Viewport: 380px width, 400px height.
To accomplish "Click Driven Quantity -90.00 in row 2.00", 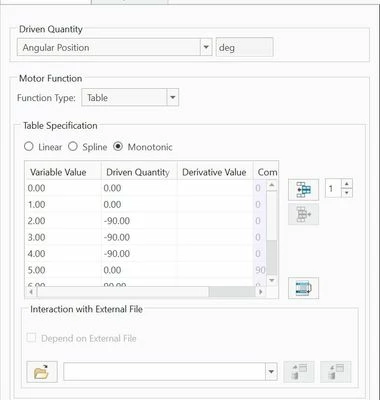I will [139, 221].
